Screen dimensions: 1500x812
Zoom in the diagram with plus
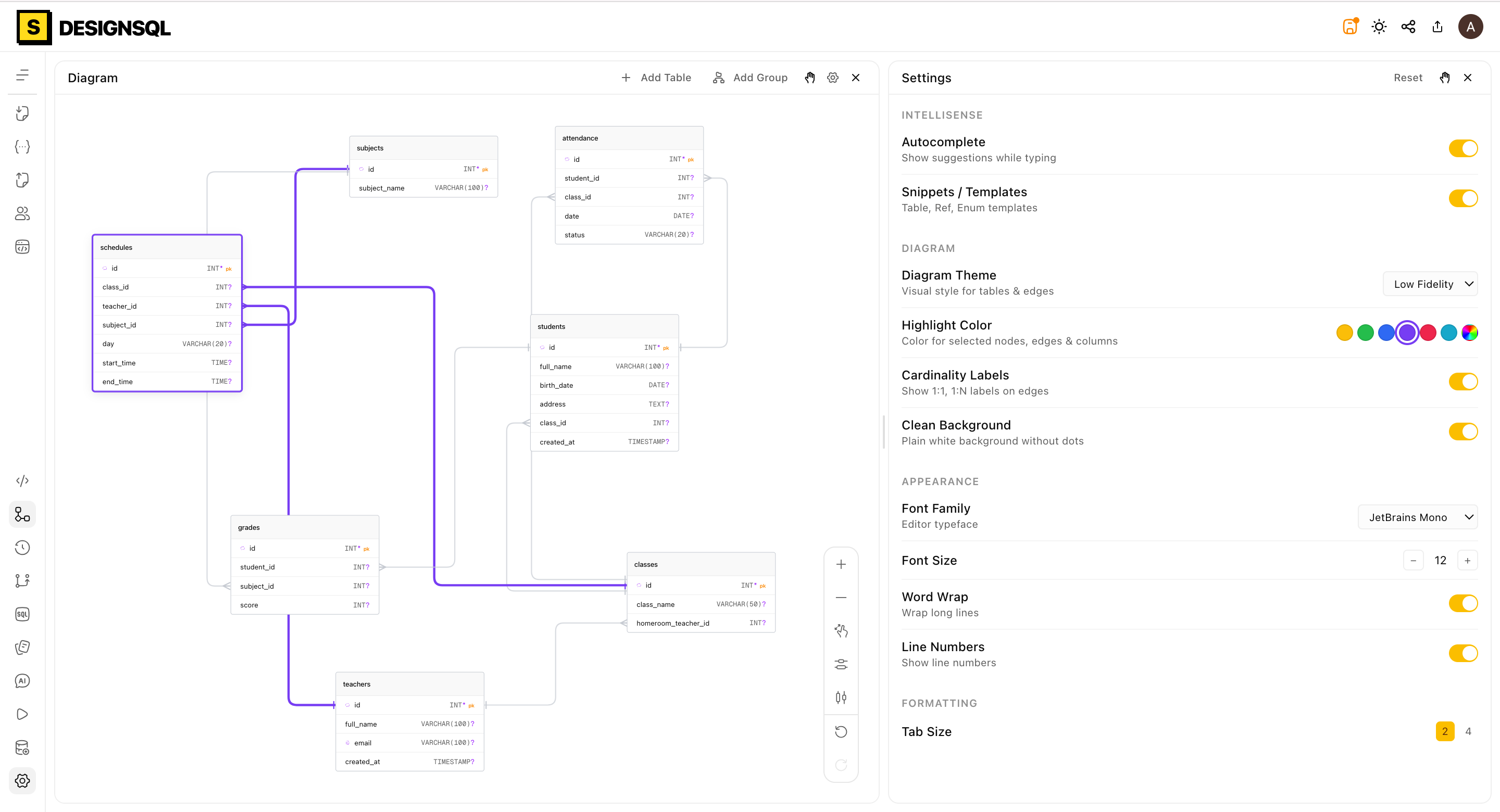tap(841, 565)
